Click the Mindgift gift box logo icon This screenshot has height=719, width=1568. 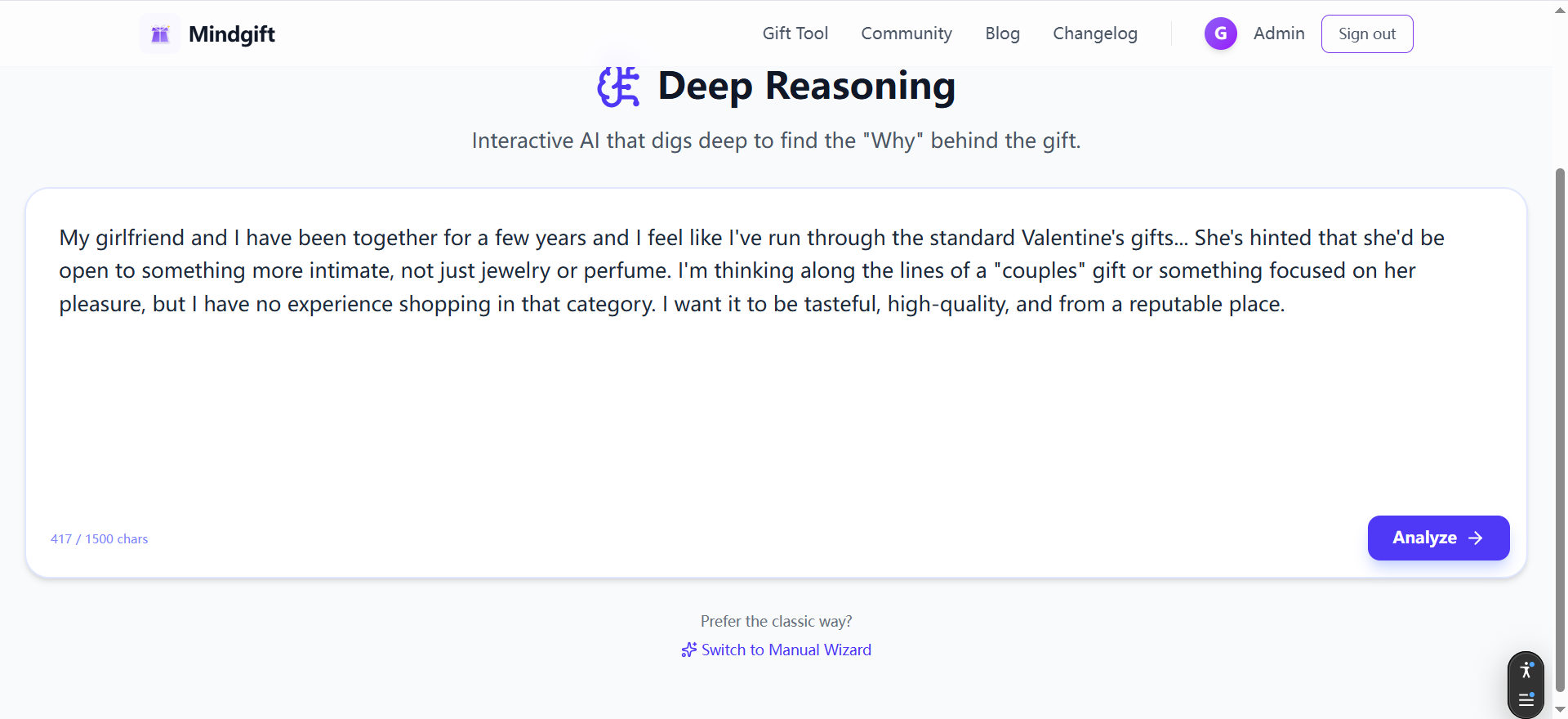coord(160,33)
